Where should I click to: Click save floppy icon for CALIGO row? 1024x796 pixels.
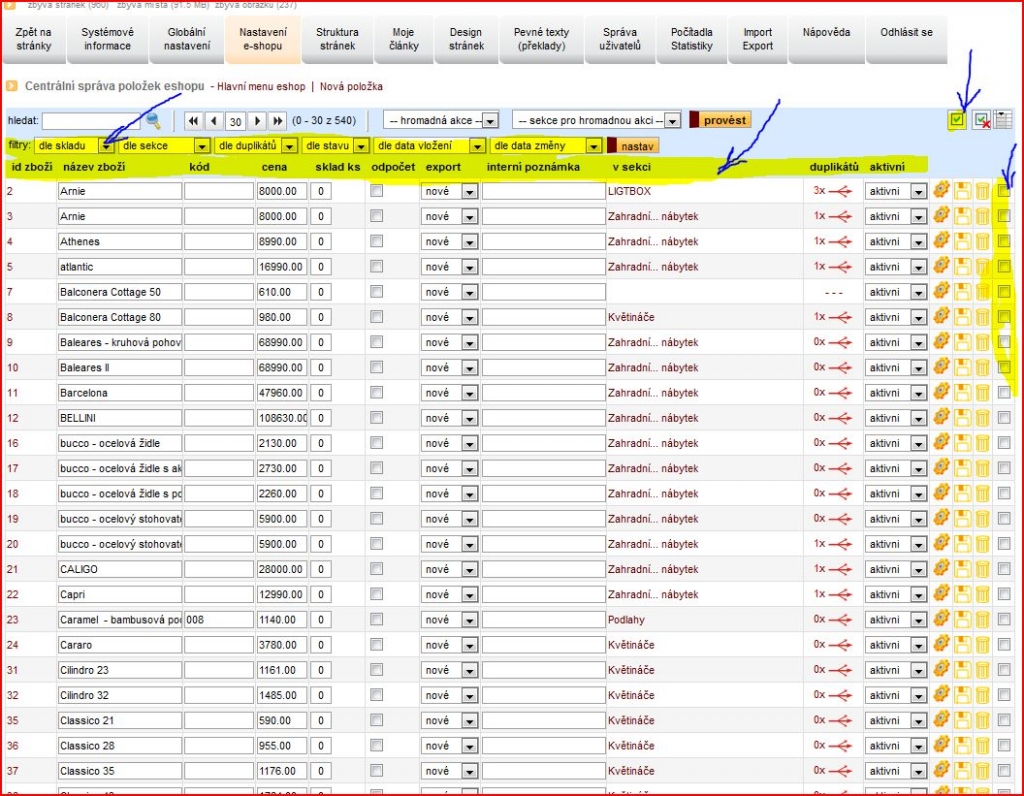pos(962,569)
